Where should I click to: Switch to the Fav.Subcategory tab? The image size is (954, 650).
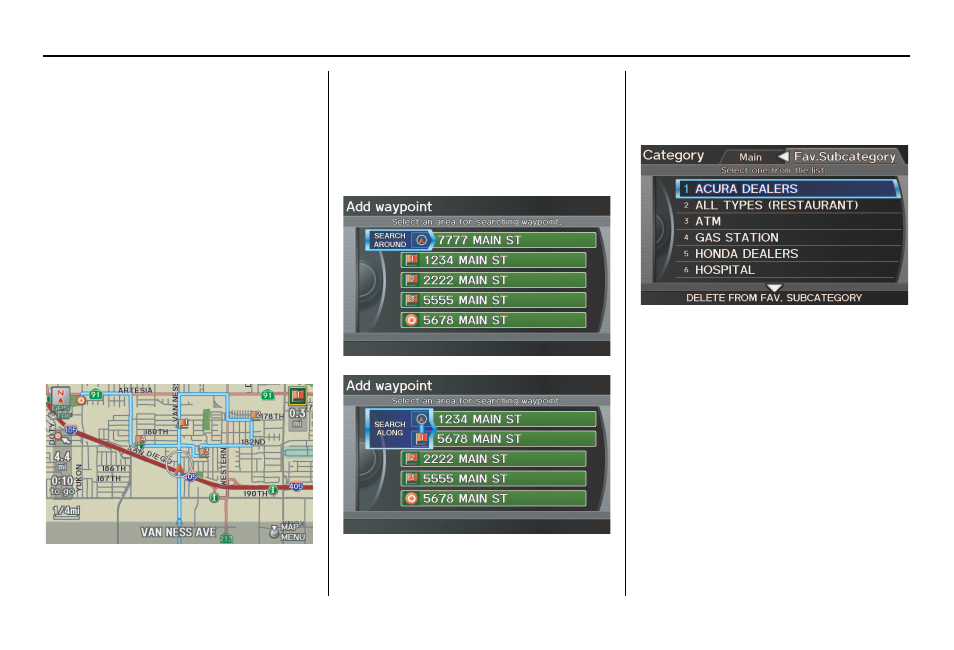coord(844,156)
